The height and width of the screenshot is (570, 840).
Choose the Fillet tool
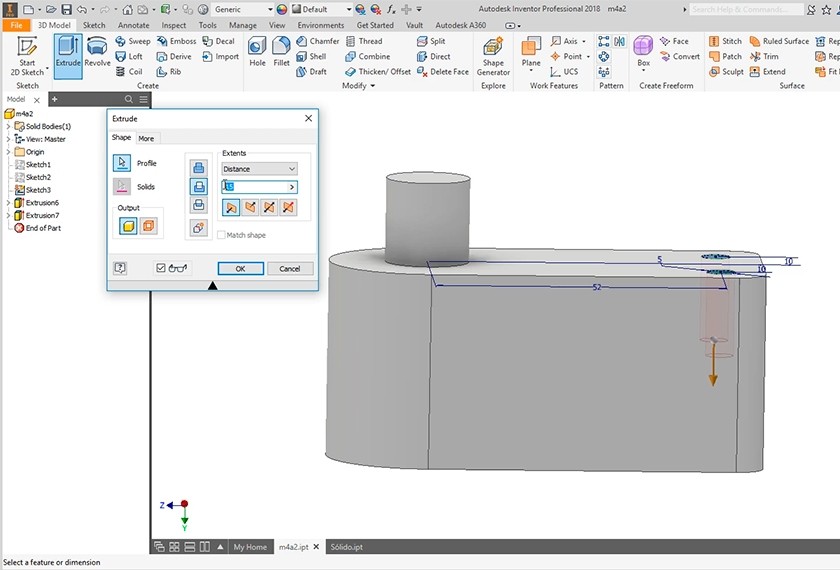click(282, 52)
